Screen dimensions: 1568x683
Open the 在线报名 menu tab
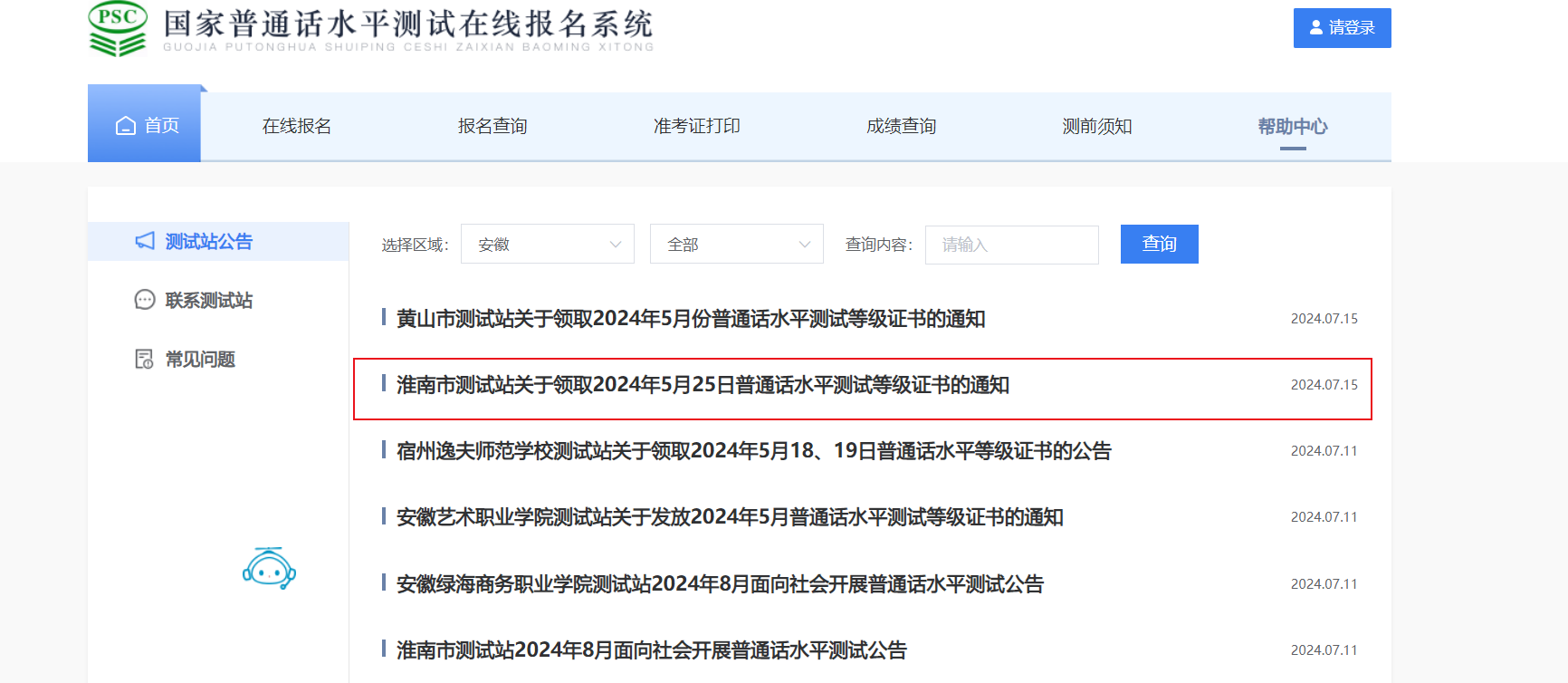[x=297, y=127]
